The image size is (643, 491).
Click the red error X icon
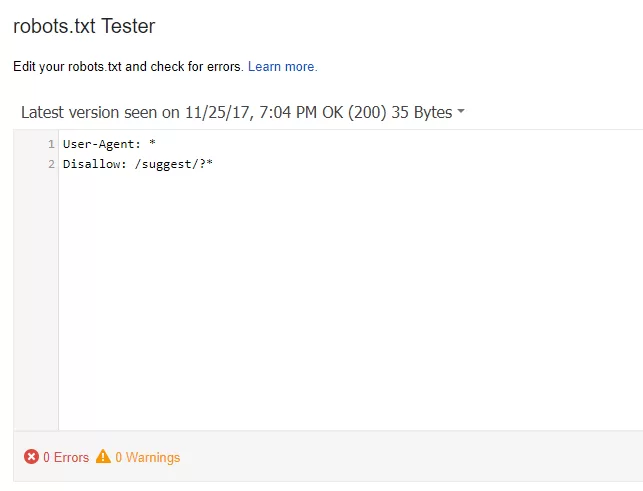coord(31,457)
